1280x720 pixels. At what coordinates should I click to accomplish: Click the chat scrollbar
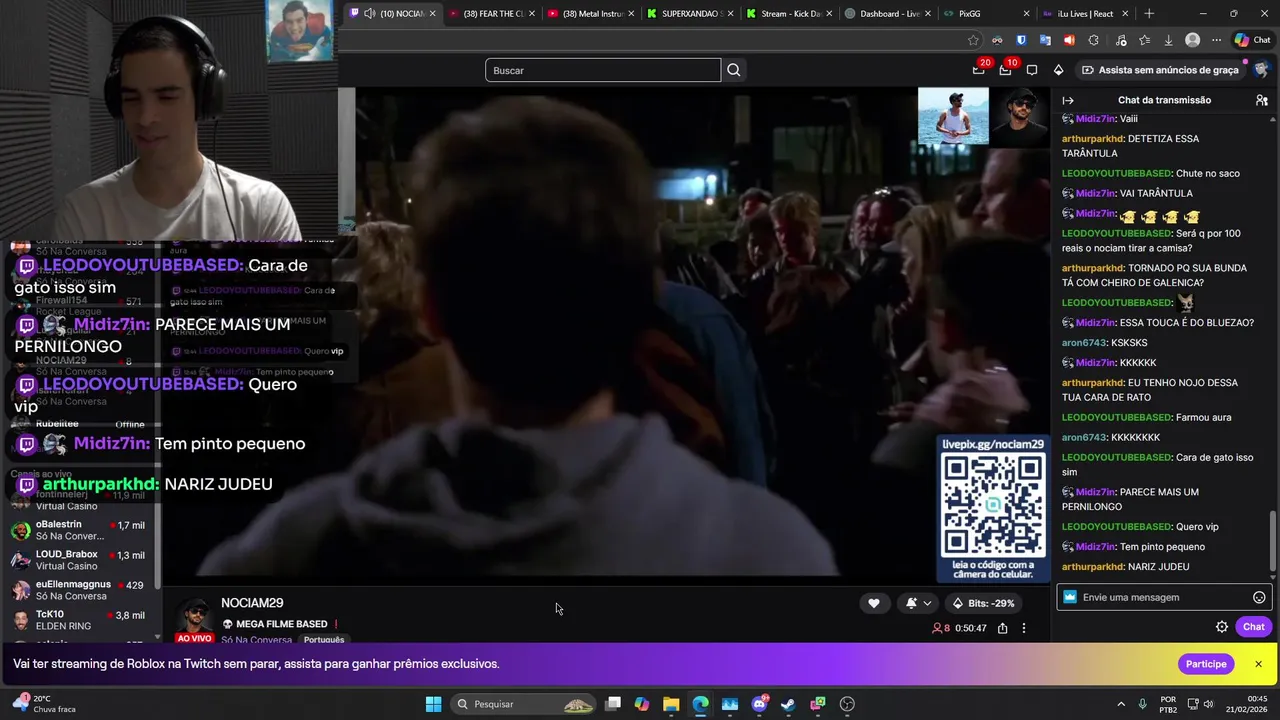(1273, 541)
